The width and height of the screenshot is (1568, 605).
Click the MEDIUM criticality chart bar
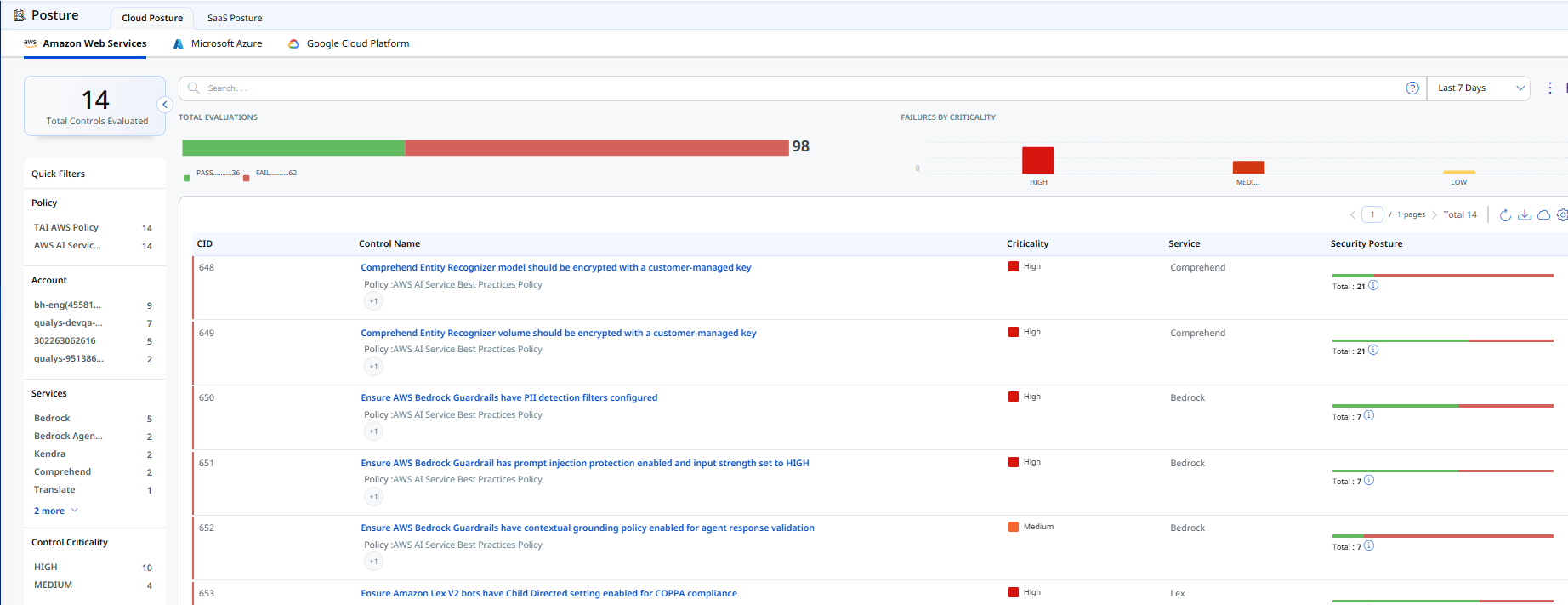(x=1248, y=167)
